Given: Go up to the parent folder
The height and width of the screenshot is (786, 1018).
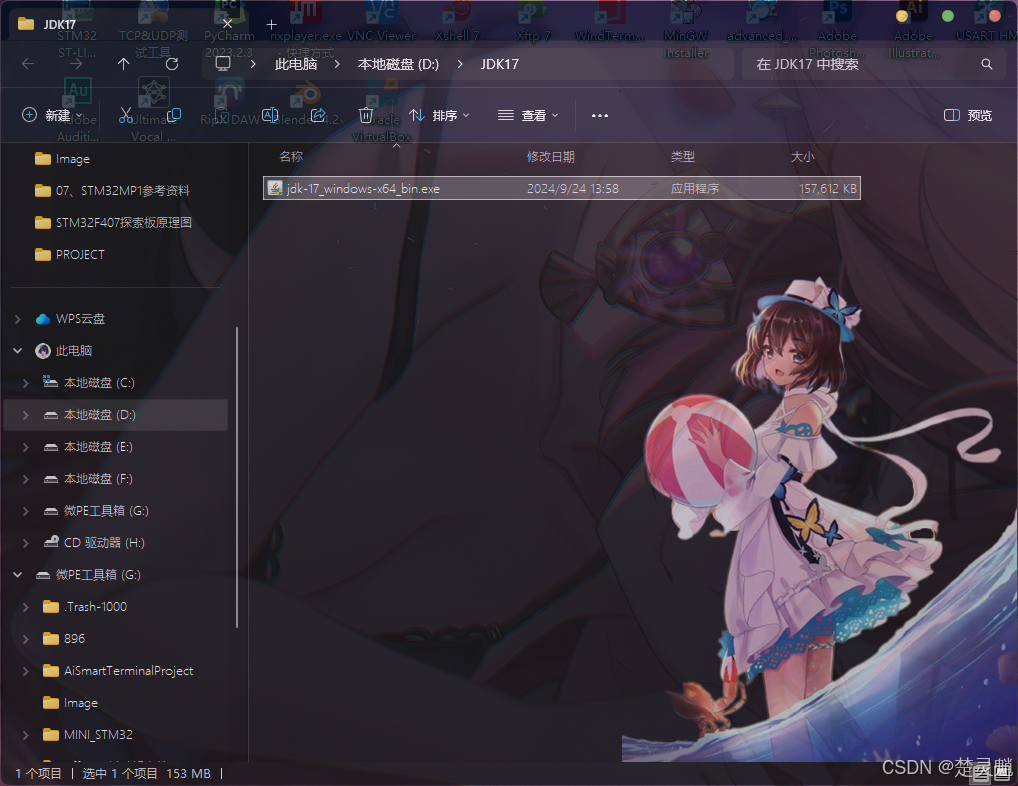Looking at the screenshot, I should pos(123,64).
